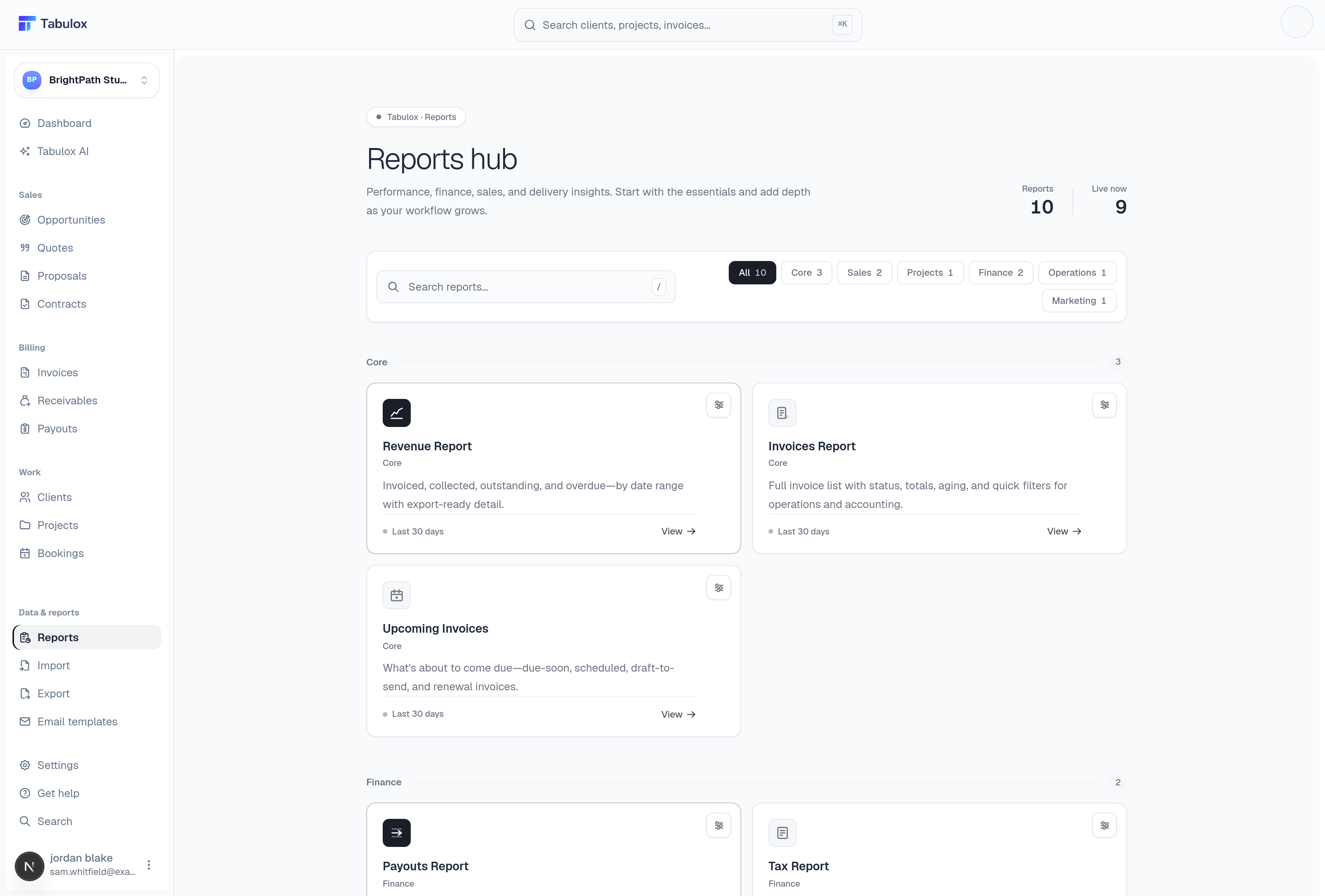
Task: Click the Contracts document icon
Action: click(x=25, y=304)
